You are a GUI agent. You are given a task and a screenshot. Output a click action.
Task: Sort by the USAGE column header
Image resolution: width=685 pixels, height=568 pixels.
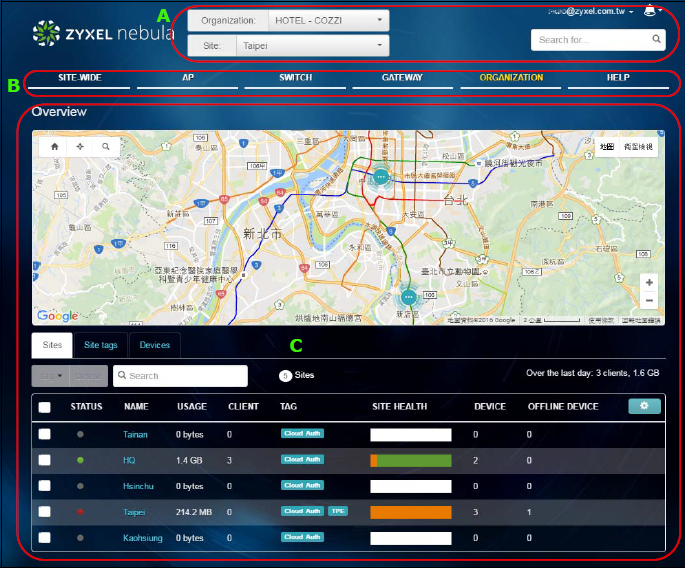point(192,407)
